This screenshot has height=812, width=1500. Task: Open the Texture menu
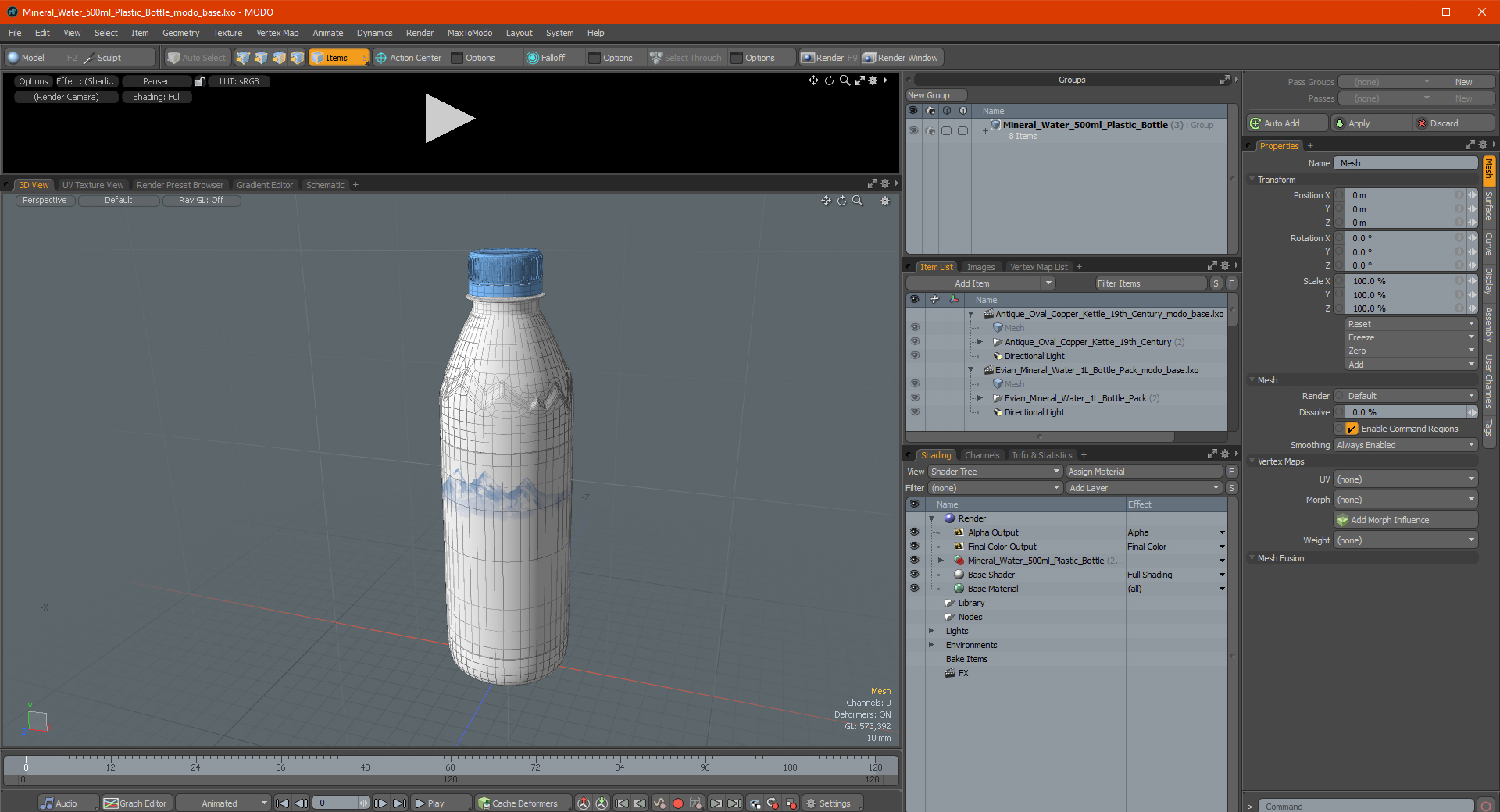(227, 33)
